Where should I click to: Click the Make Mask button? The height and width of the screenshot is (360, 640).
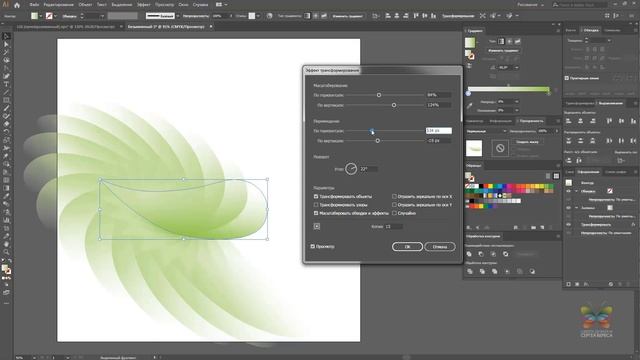click(527, 142)
